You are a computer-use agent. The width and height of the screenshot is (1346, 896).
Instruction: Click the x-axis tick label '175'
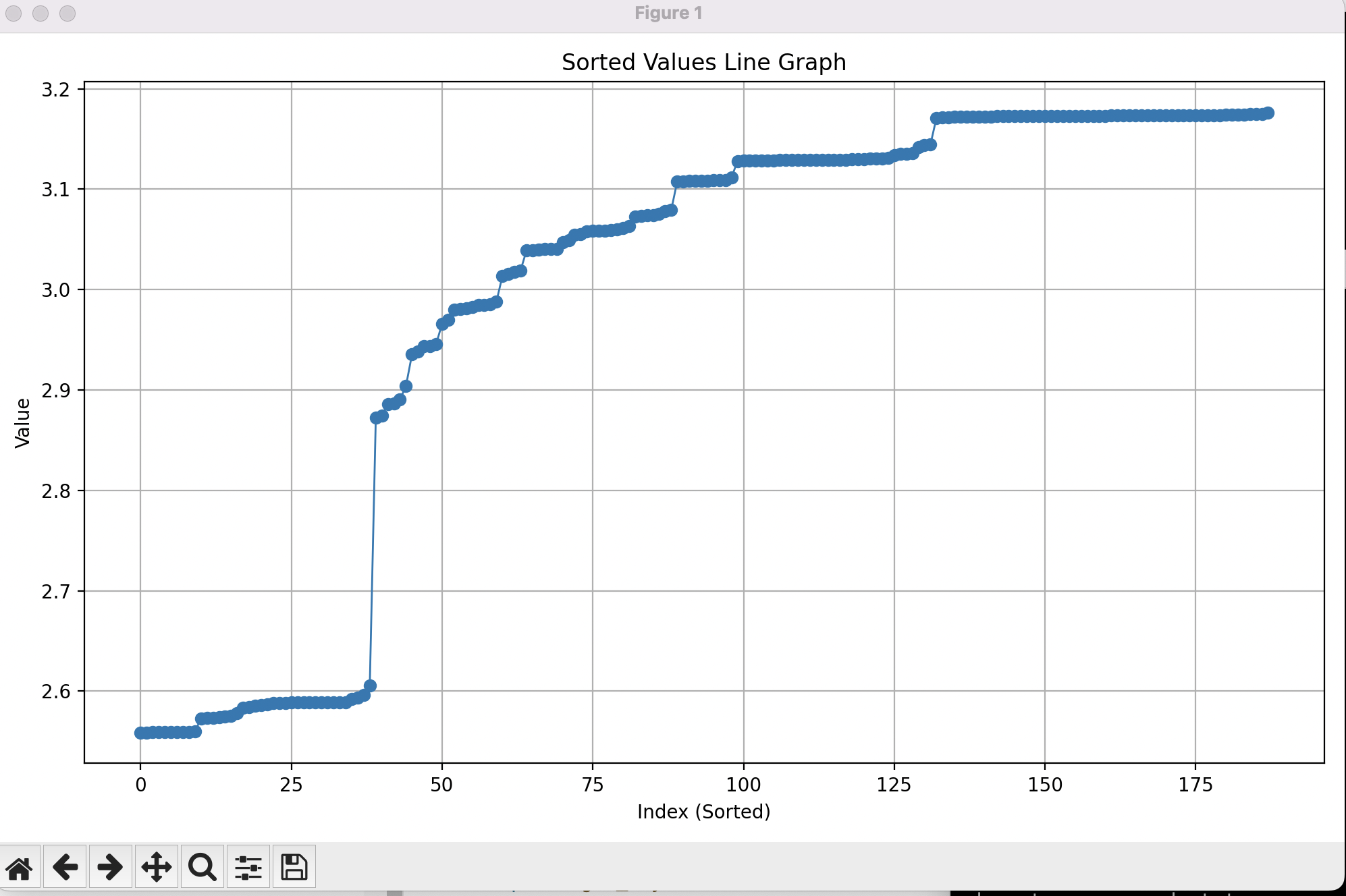tap(1195, 785)
